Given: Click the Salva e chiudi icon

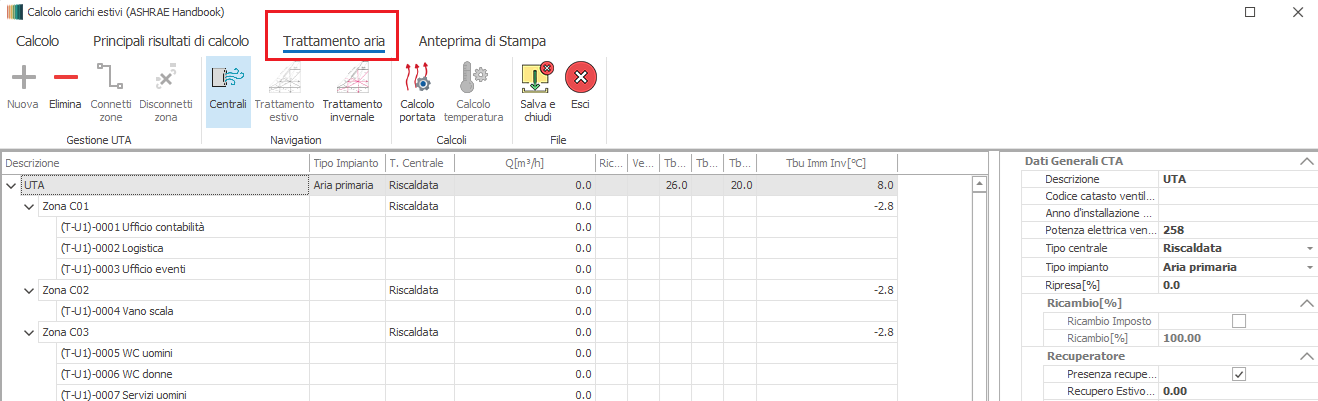Looking at the screenshot, I should tap(537, 78).
